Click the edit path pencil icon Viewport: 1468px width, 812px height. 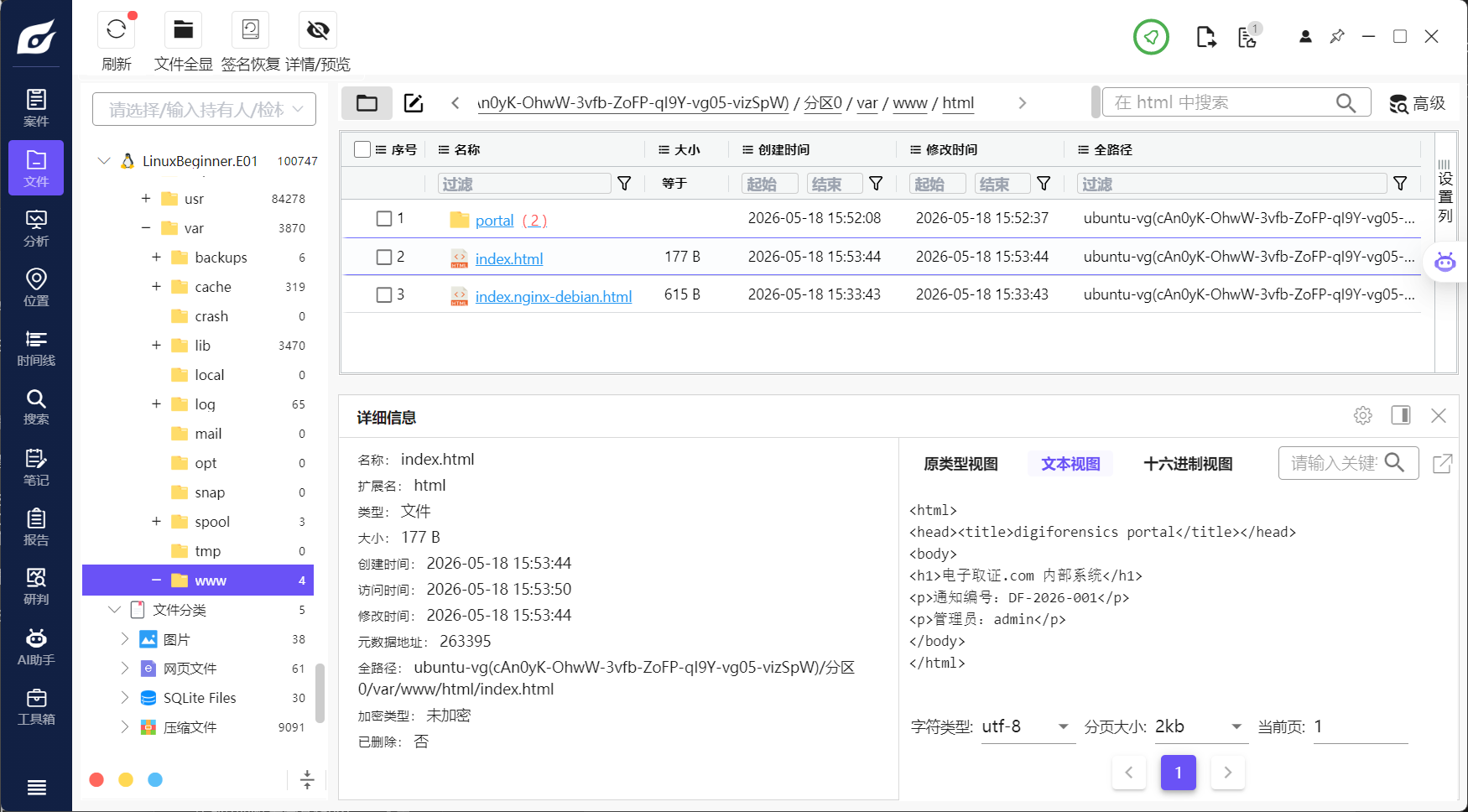tap(414, 103)
